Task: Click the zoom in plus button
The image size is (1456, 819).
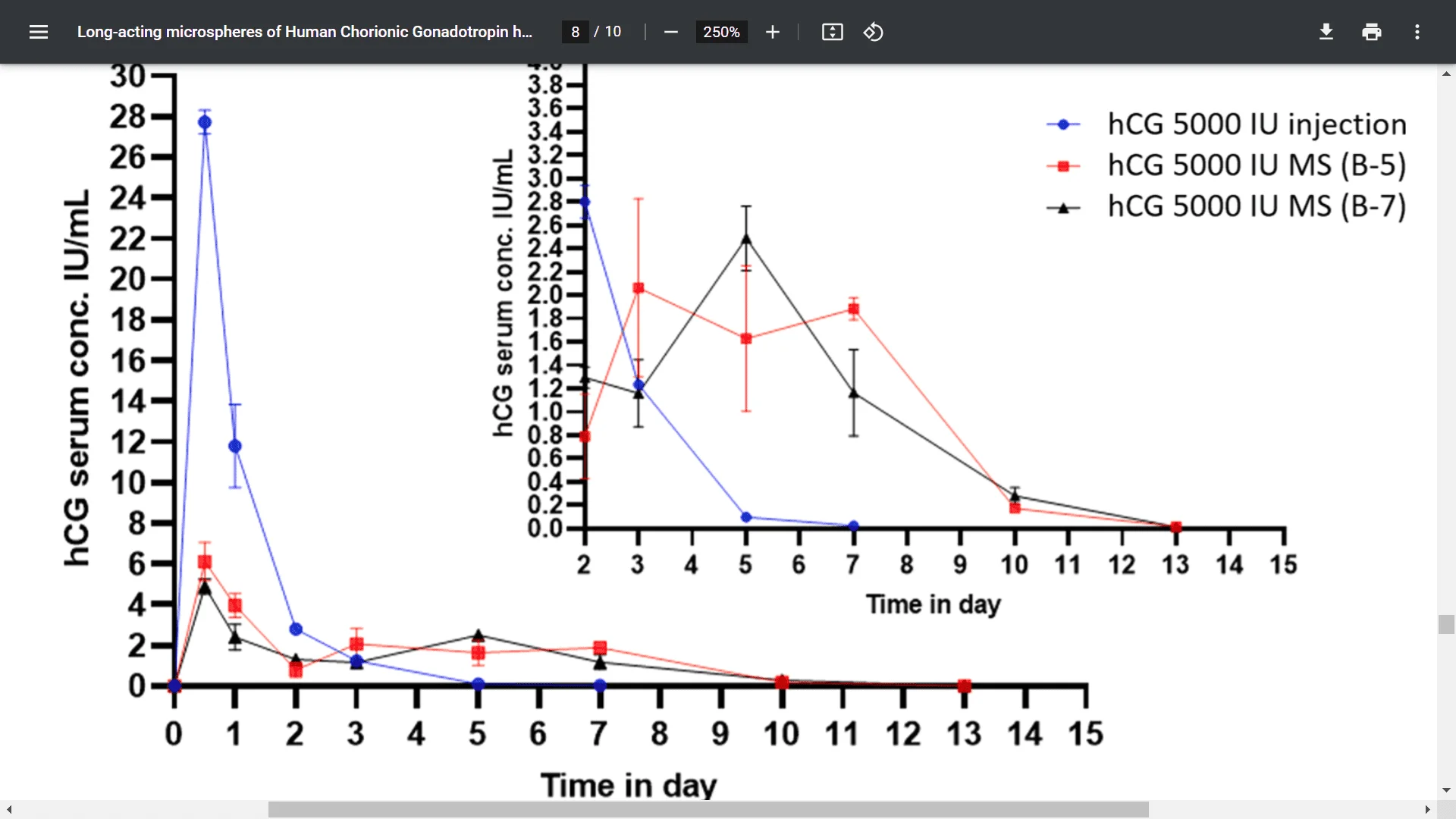Action: coord(772,32)
